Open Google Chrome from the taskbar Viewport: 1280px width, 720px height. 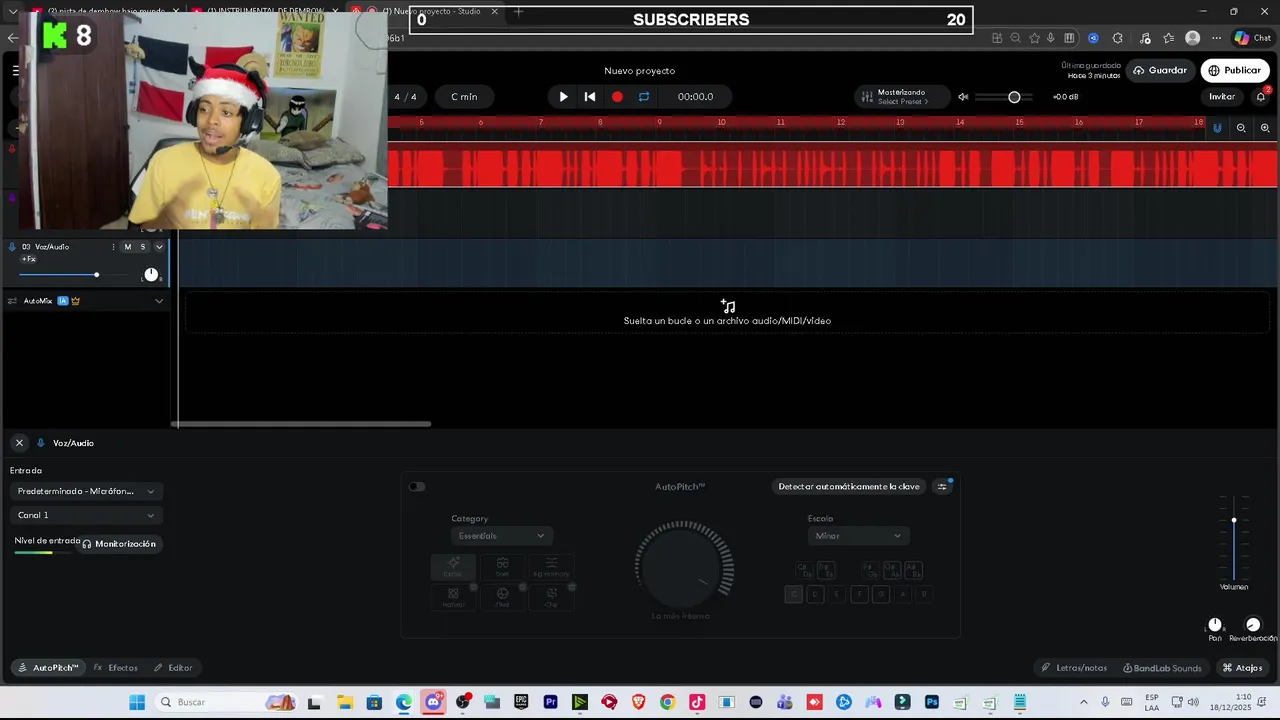tap(667, 702)
